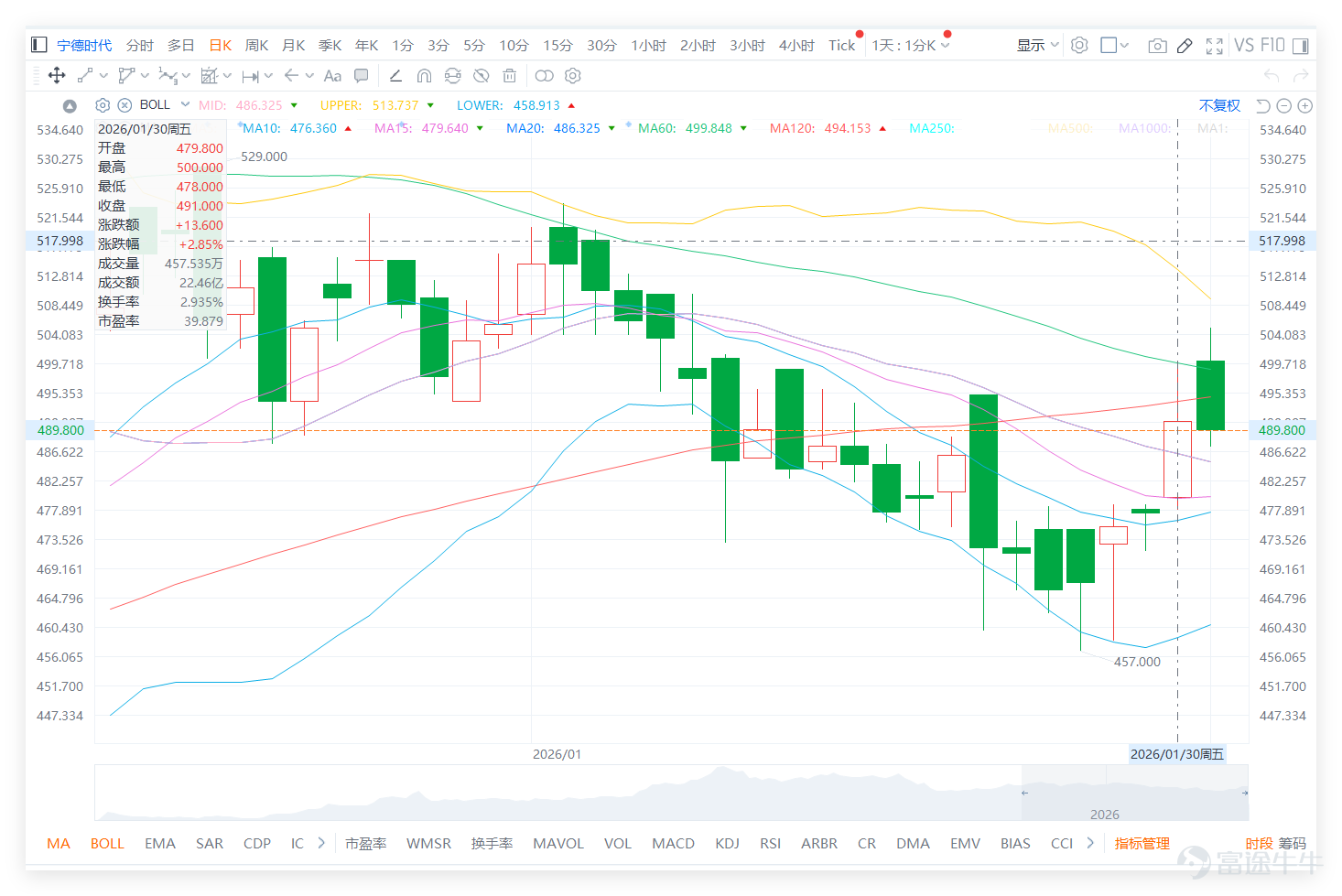Select the polygon shape drawing tool
The width and height of the screenshot is (1342, 896).
tap(126, 76)
